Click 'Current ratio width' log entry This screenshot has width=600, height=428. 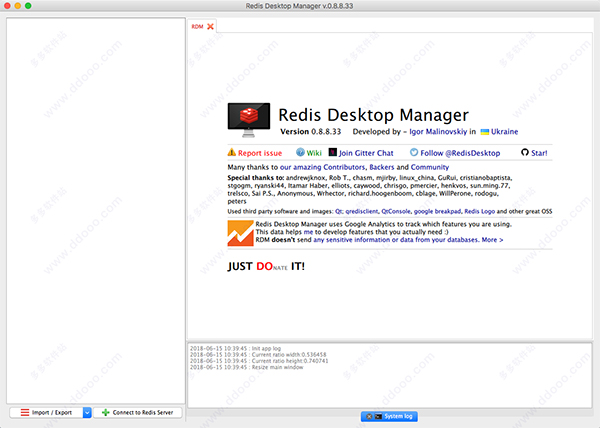[x=258, y=355]
